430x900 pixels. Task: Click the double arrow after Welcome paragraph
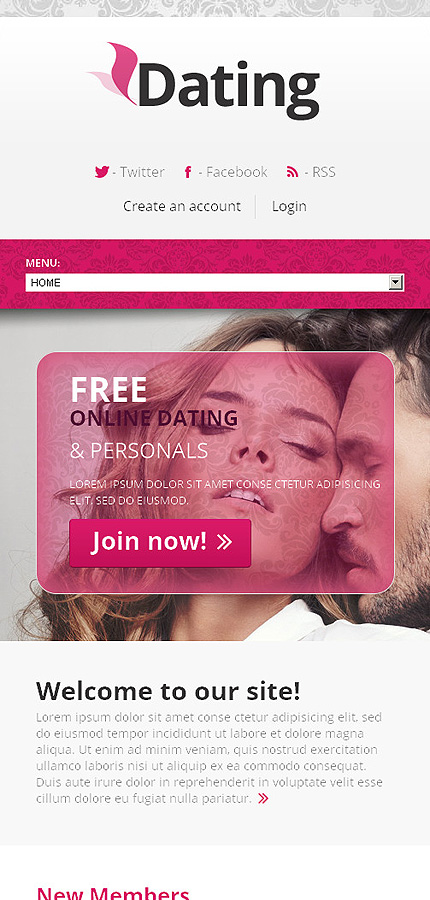(x=263, y=798)
